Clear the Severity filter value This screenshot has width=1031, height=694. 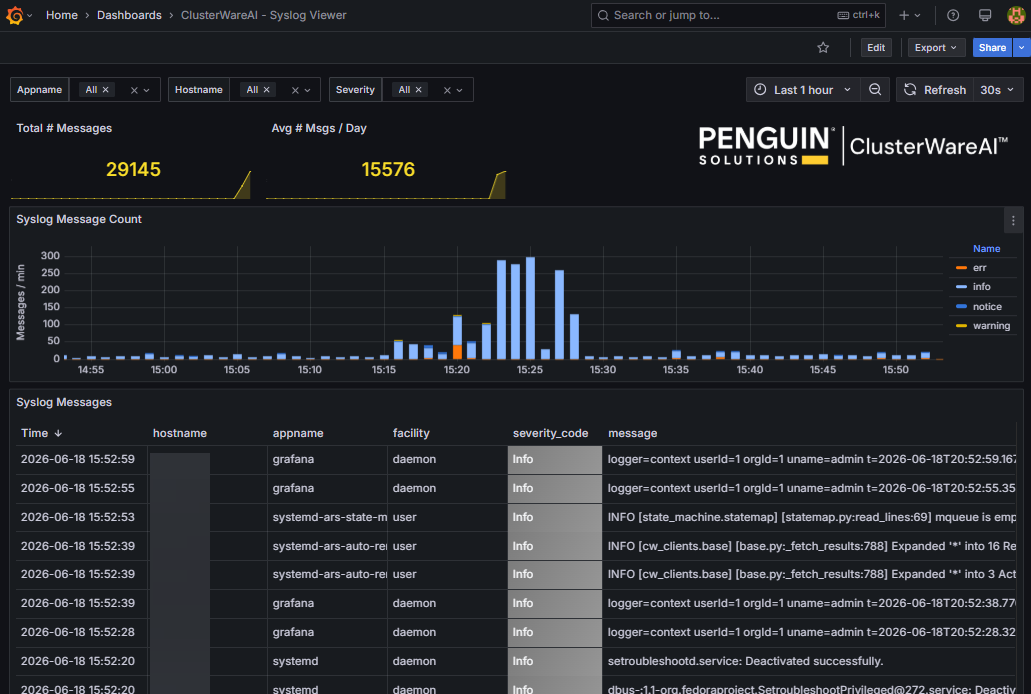pos(447,90)
